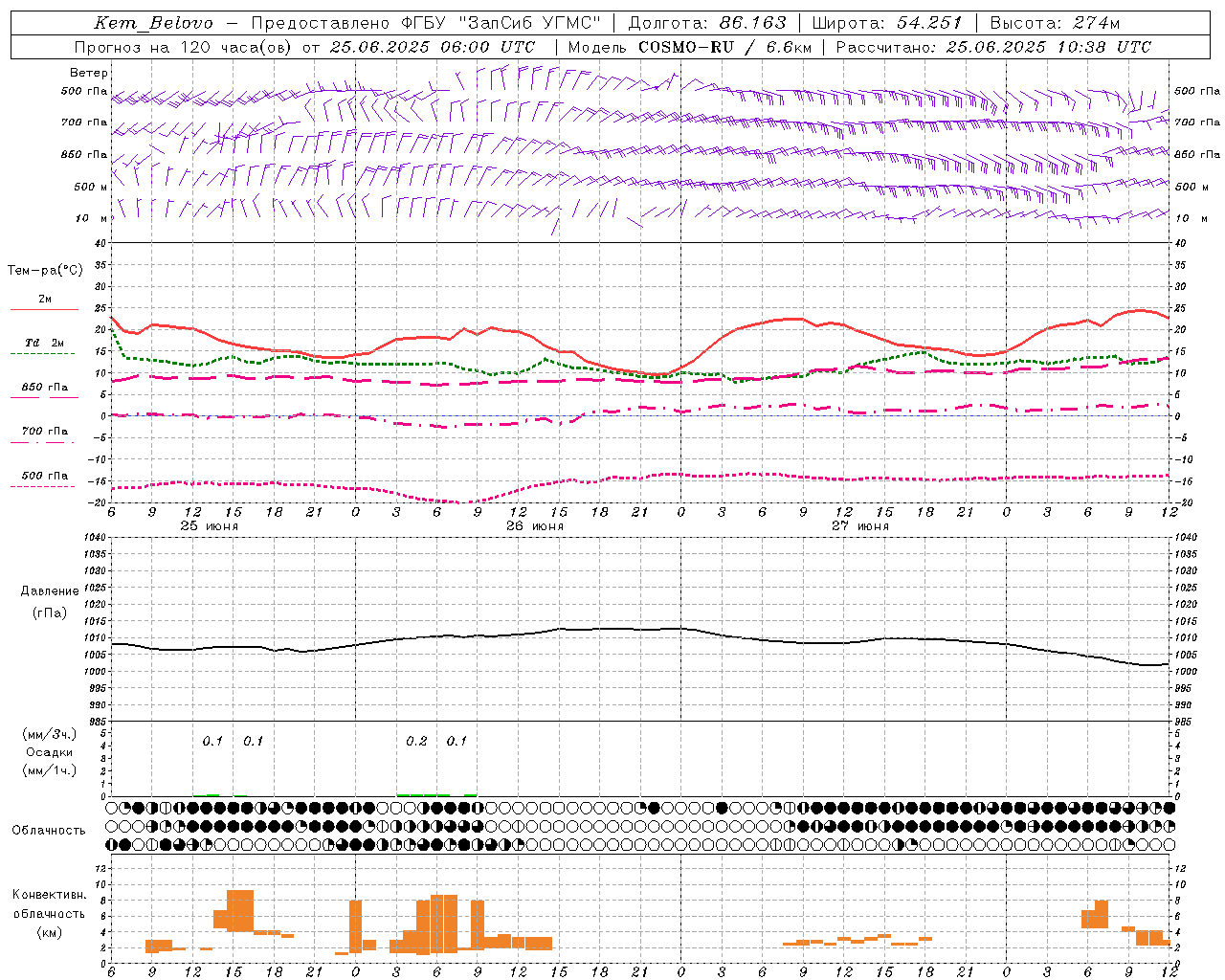Select the 26 июня date label

coord(535,526)
